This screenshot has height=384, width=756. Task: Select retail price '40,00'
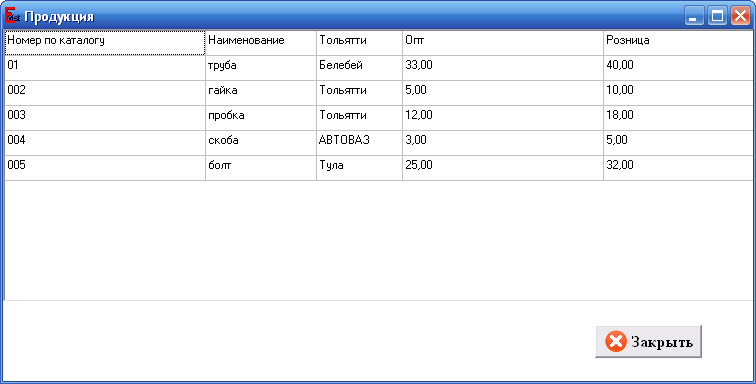pyautogui.click(x=677, y=68)
